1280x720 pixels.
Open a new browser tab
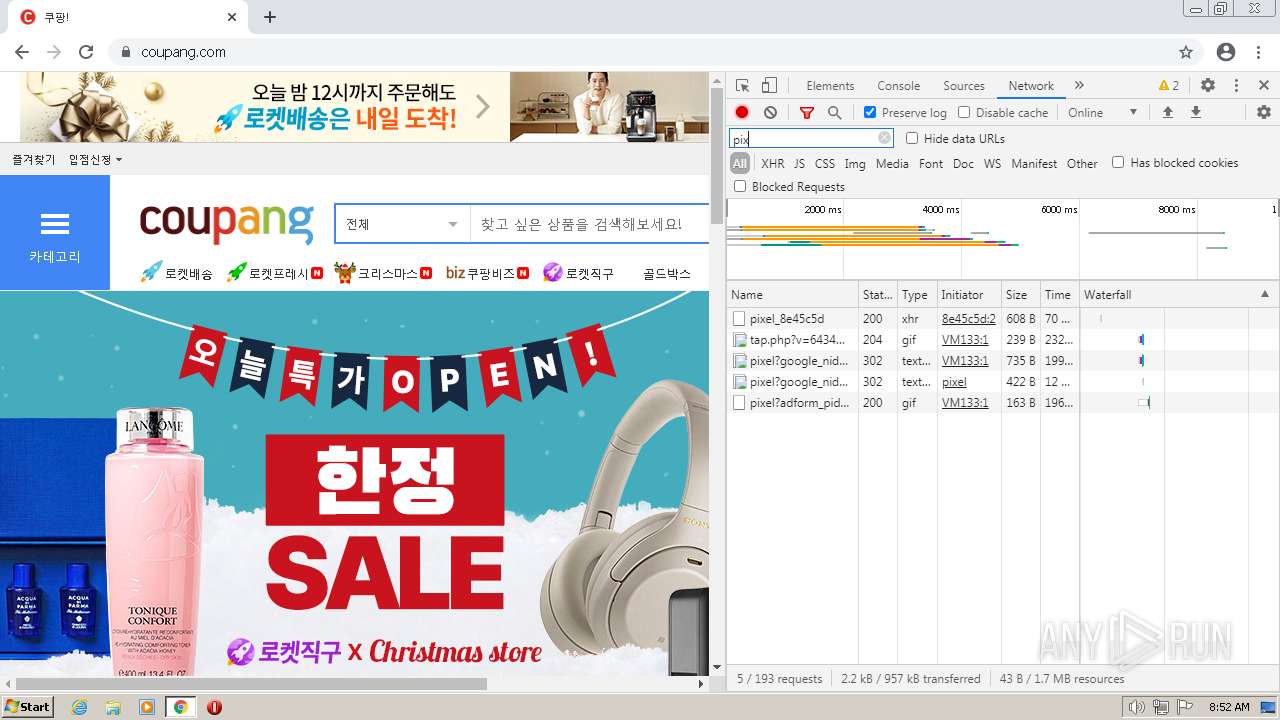pyautogui.click(x=270, y=17)
